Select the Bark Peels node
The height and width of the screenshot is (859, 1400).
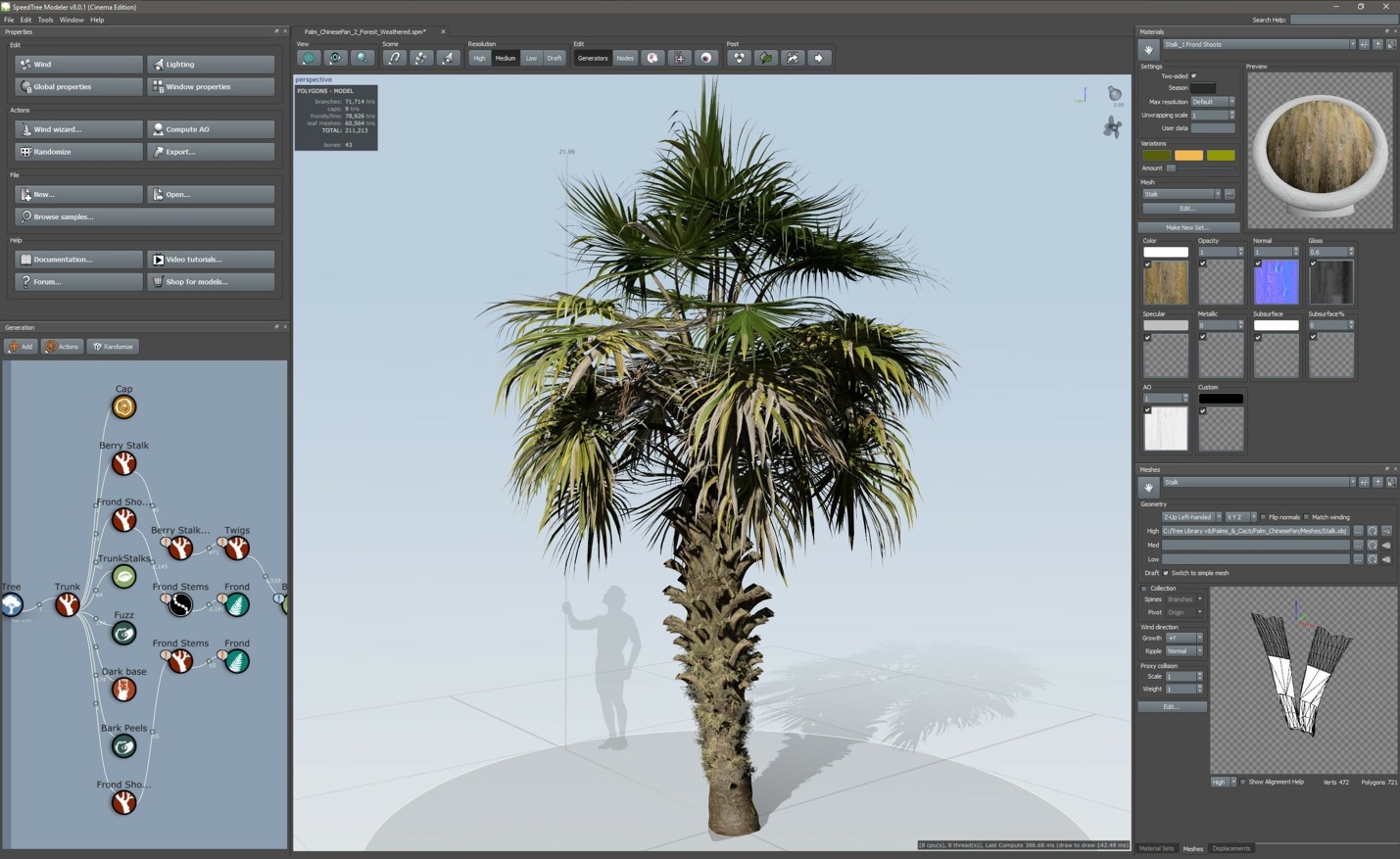coord(123,746)
